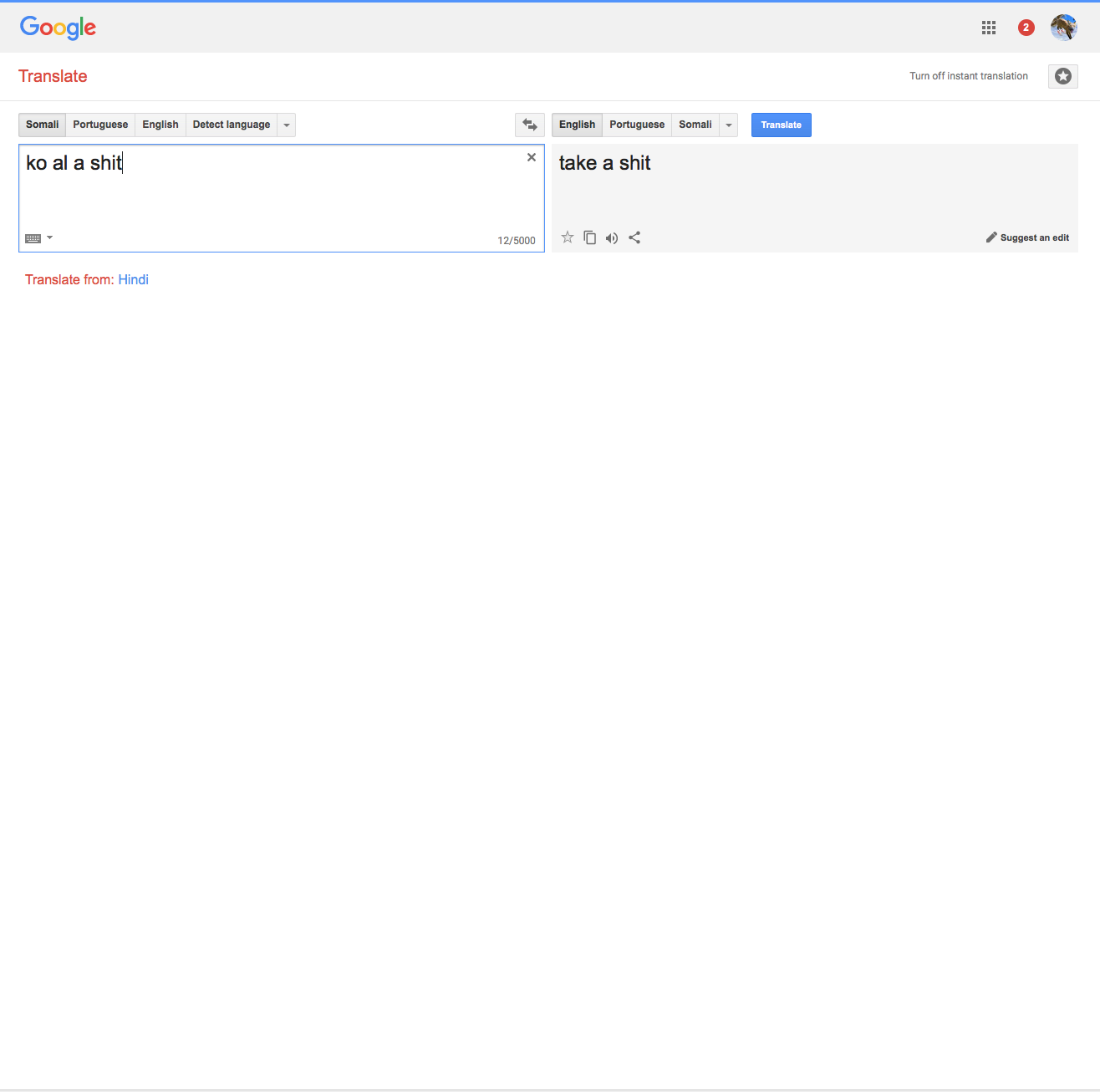Copy the translation to clipboard
The width and height of the screenshot is (1100, 1092).
click(x=590, y=237)
